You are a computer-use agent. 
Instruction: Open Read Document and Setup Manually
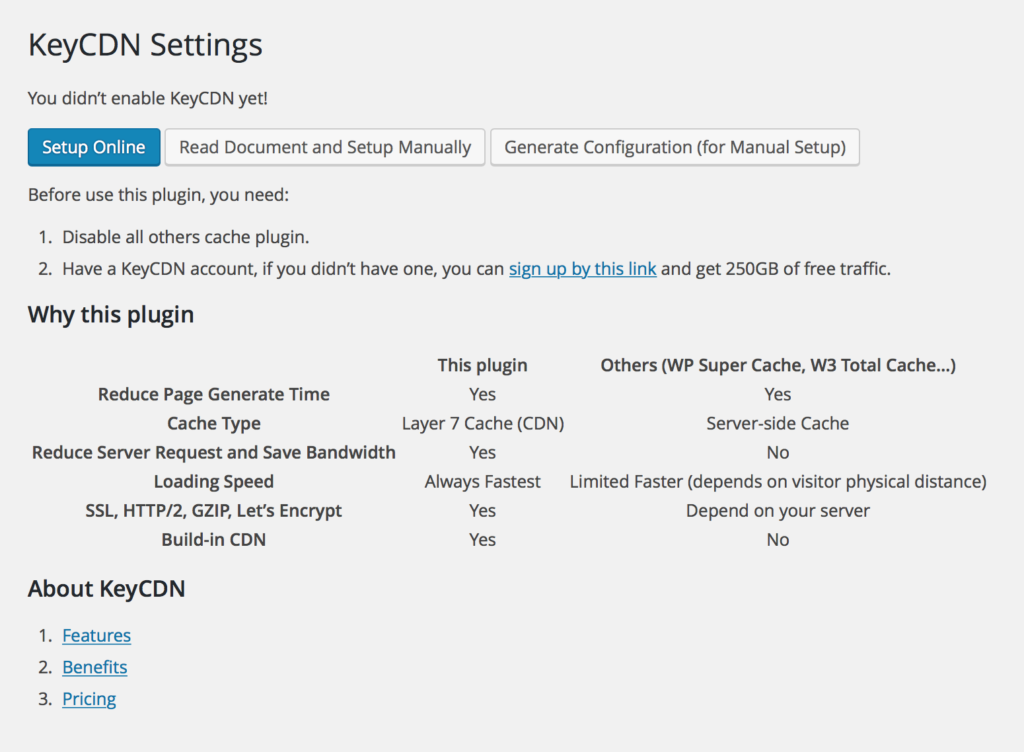point(324,146)
